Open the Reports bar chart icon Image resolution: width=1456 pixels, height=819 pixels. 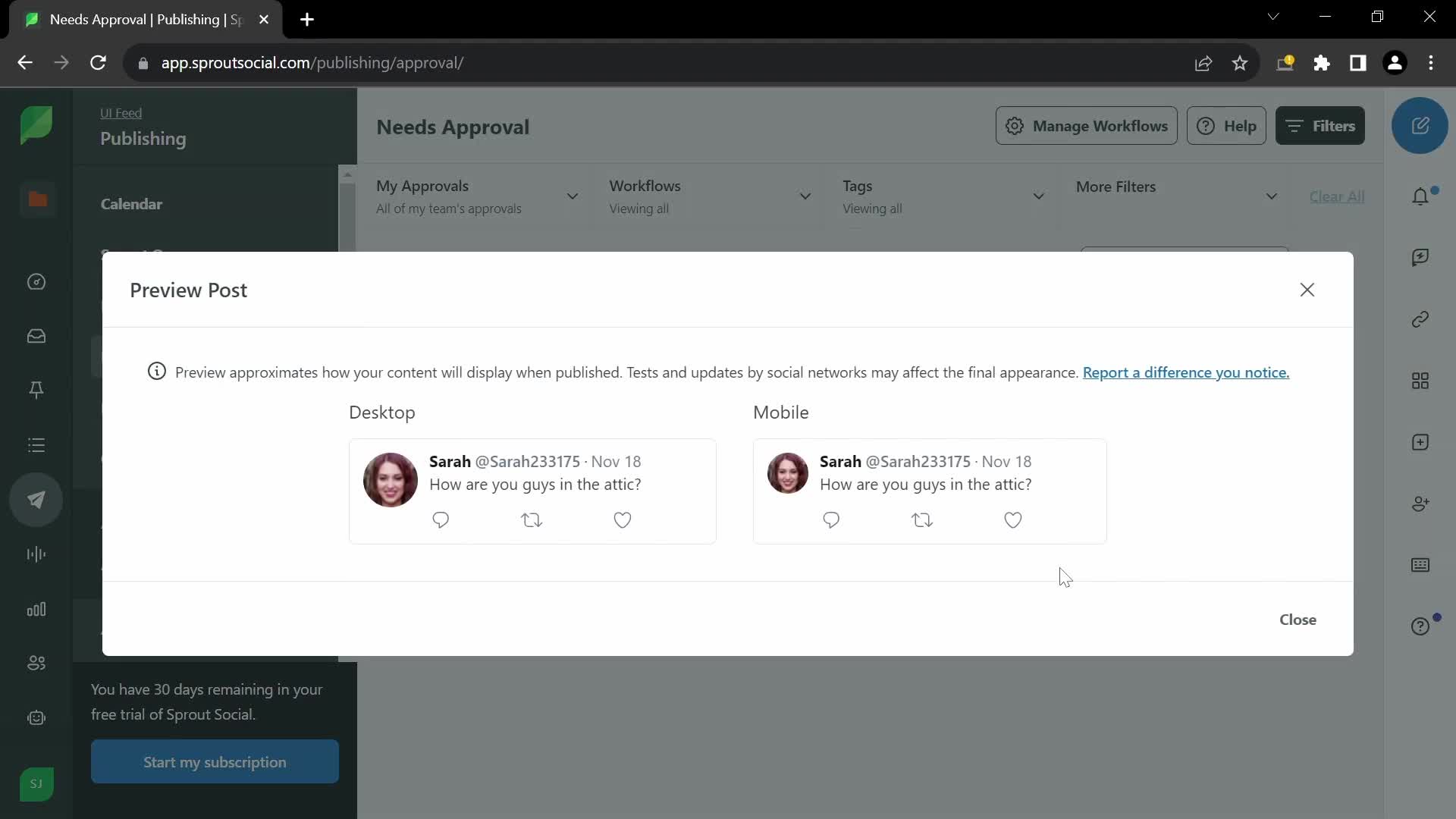point(36,610)
